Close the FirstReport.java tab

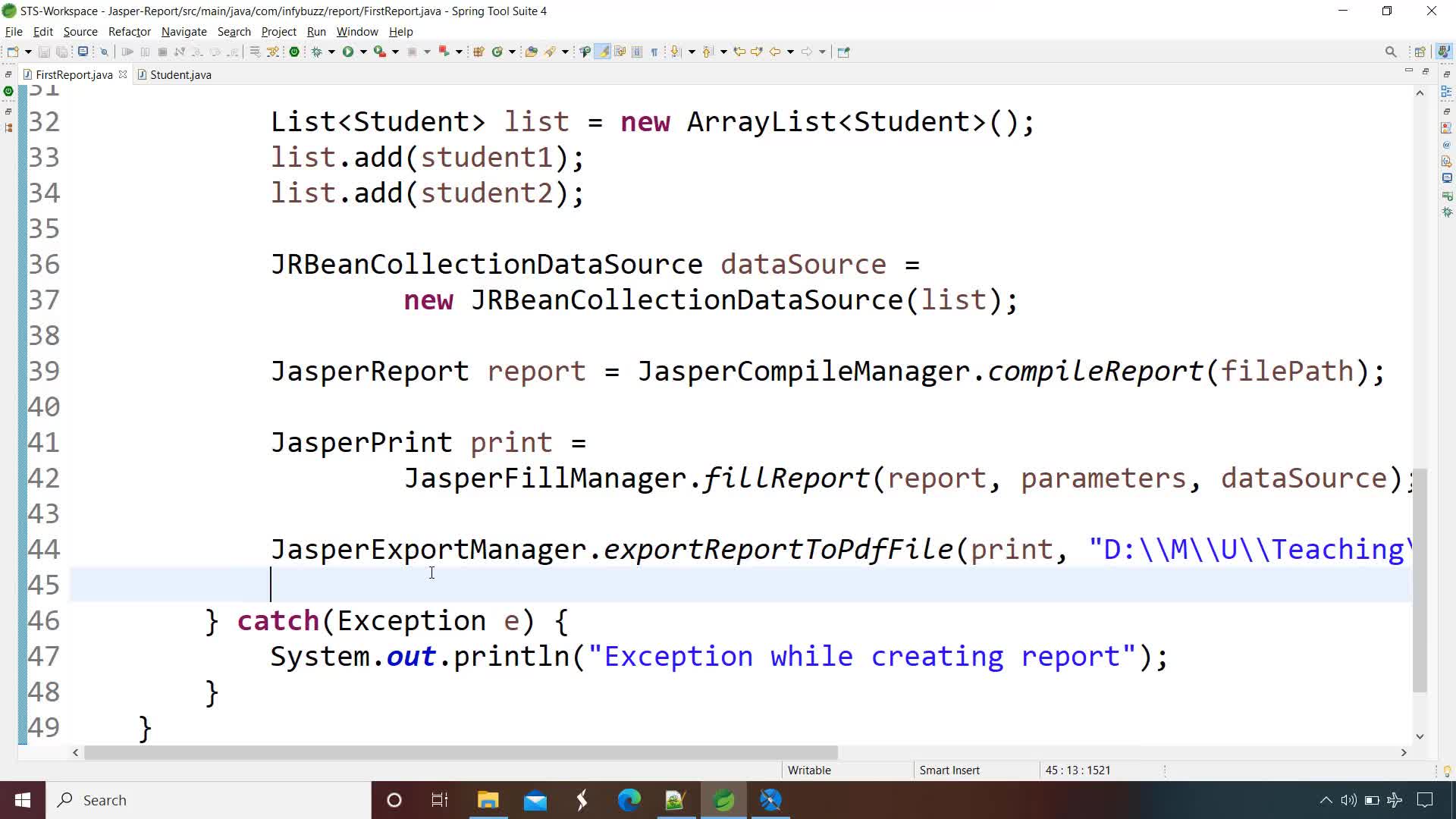123,74
